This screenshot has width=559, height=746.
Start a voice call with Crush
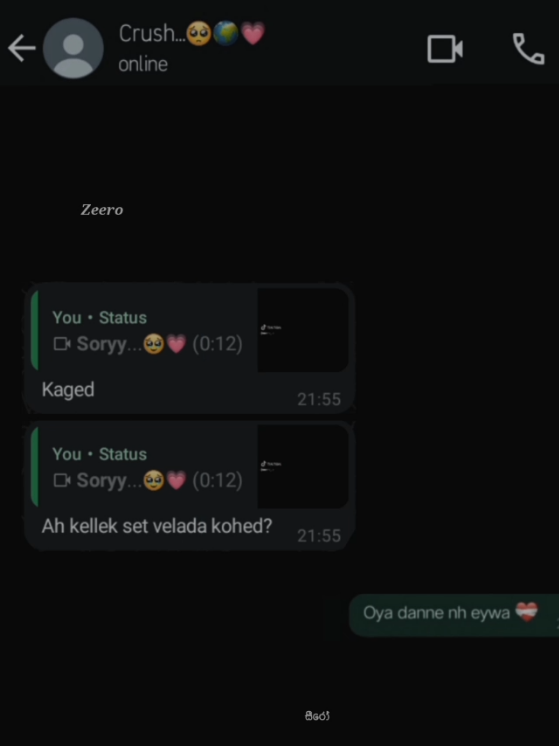529,48
